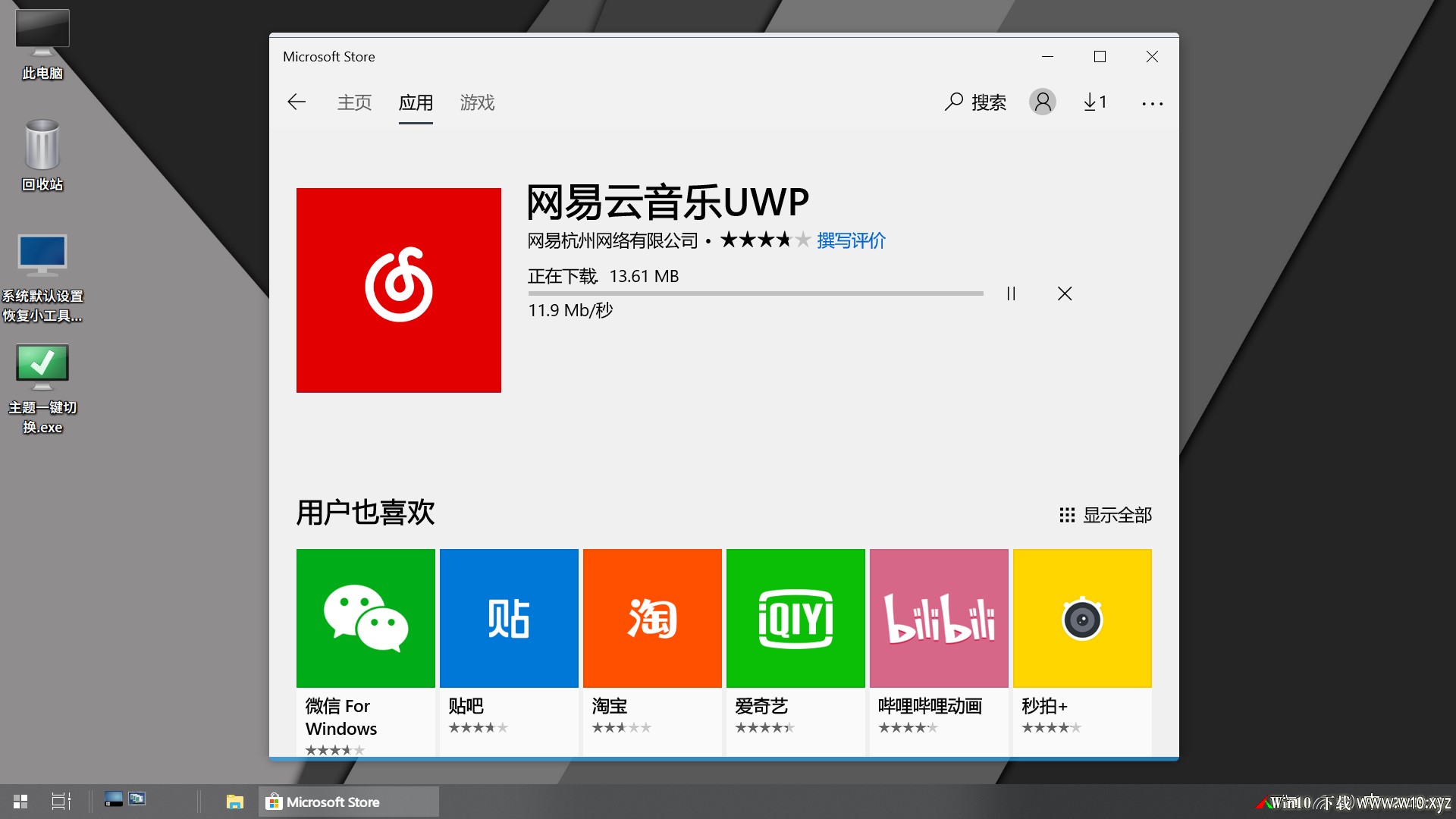
Task: Click the 11.9 Mb/秒 speed text
Action: tap(570, 310)
